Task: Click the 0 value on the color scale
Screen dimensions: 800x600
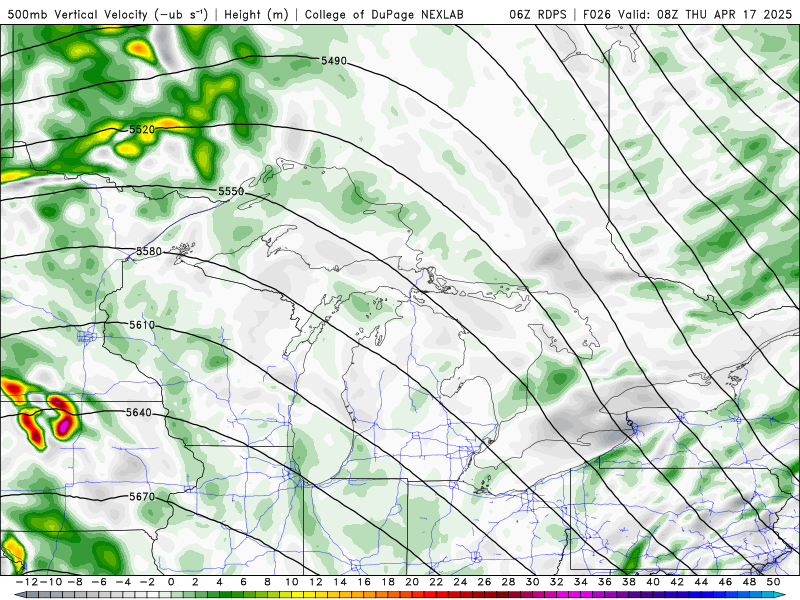Action: point(171,582)
